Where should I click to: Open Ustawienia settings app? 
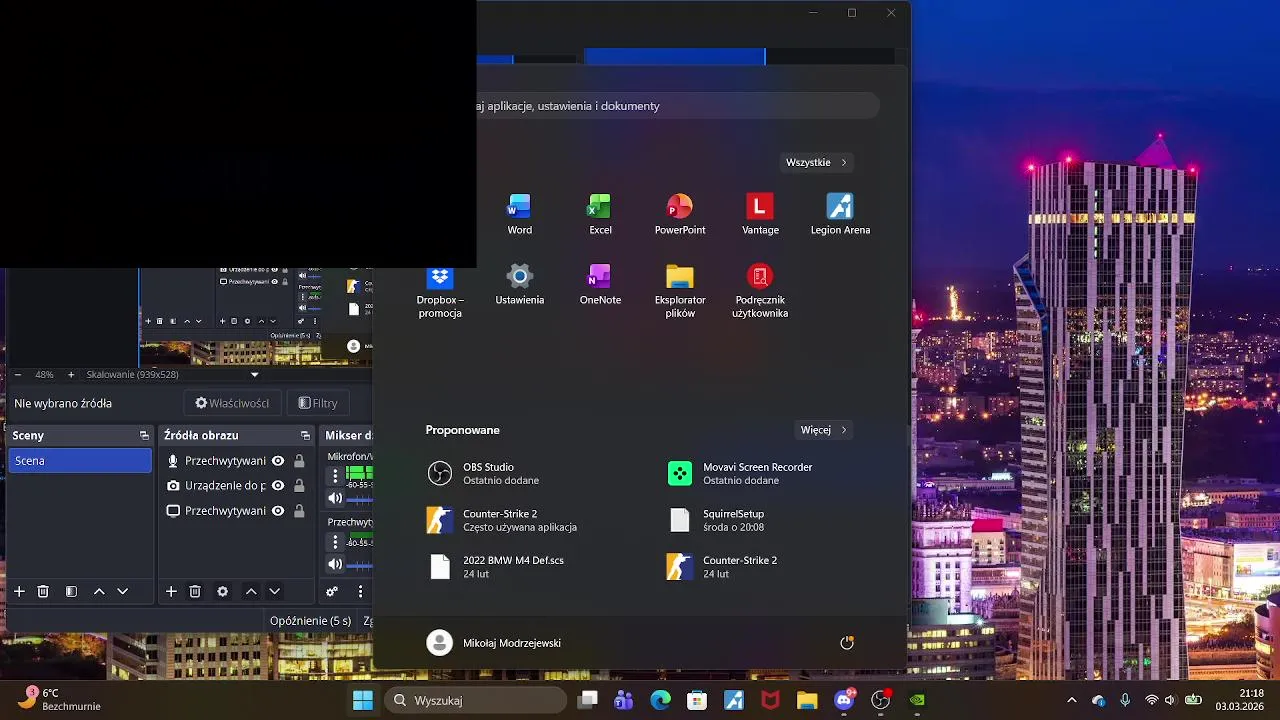pos(519,284)
